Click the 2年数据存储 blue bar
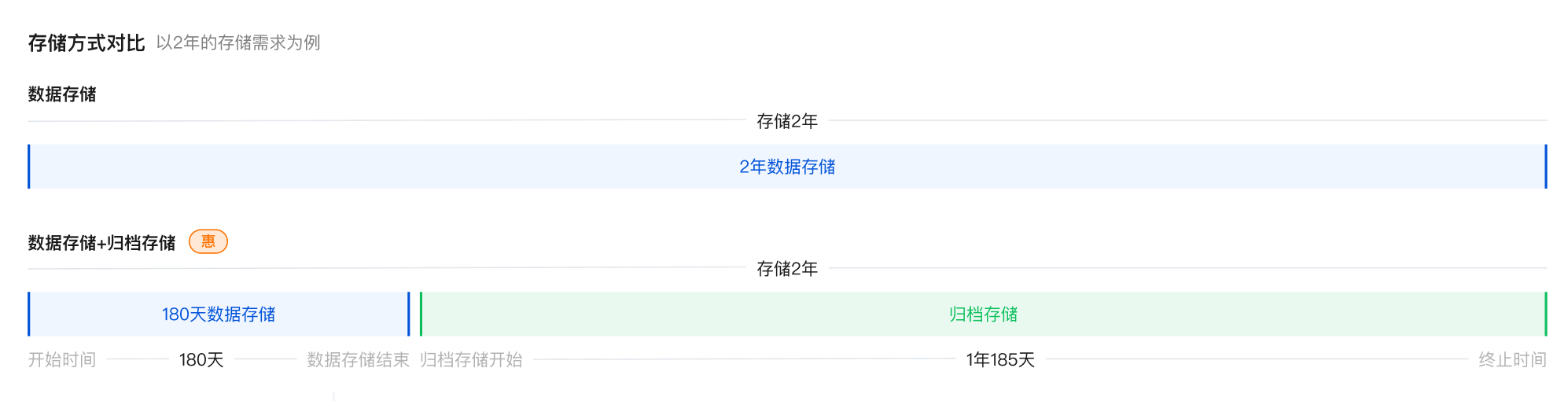1568x401 pixels. coord(786,167)
